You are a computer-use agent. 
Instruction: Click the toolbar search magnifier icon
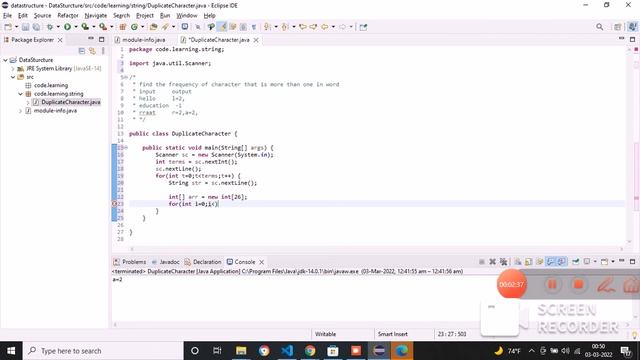coord(599,27)
